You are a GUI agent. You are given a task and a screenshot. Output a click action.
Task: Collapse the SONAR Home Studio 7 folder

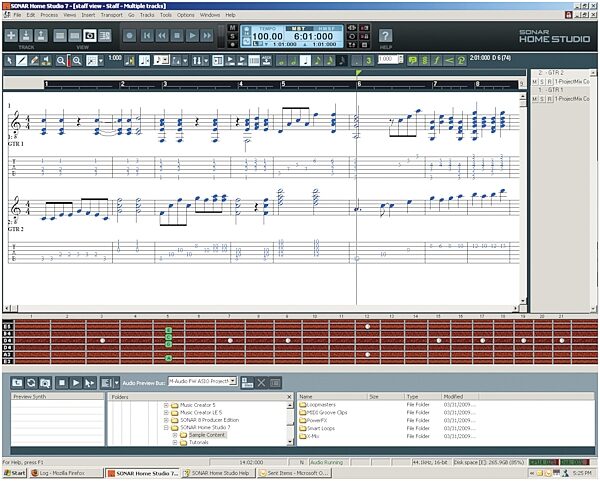click(166, 428)
